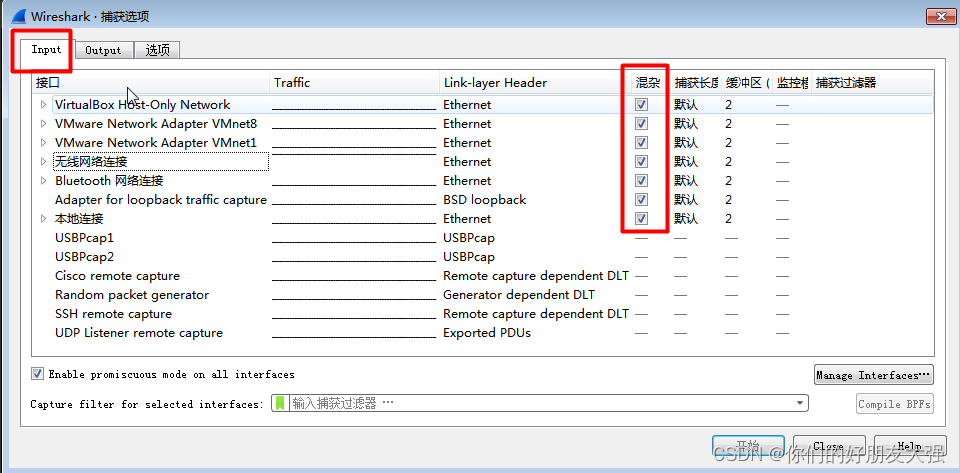Uncheck Enable promiscuous mode on all interfaces
Viewport: 960px width, 473px height.
(x=37, y=373)
